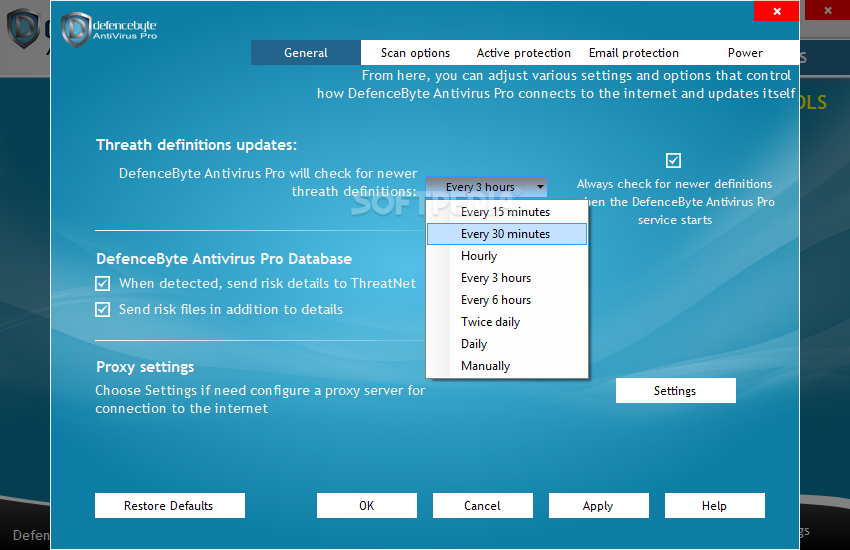Viewport: 850px width, 550px height.
Task: Toggle Always check for newer definitions checkbox
Action: point(673,160)
